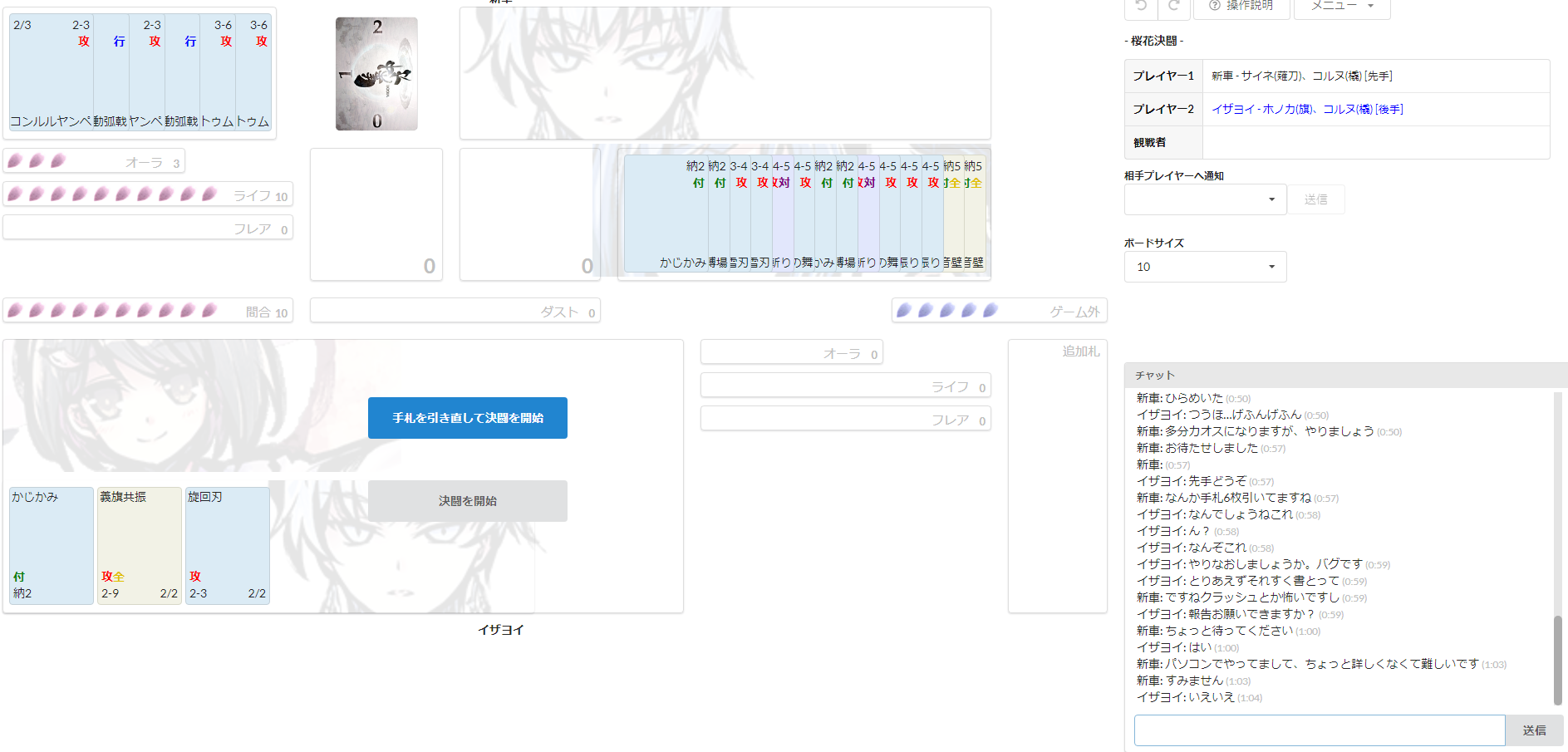Click the 観戦者 spectators row

pyautogui.click(x=1337, y=142)
